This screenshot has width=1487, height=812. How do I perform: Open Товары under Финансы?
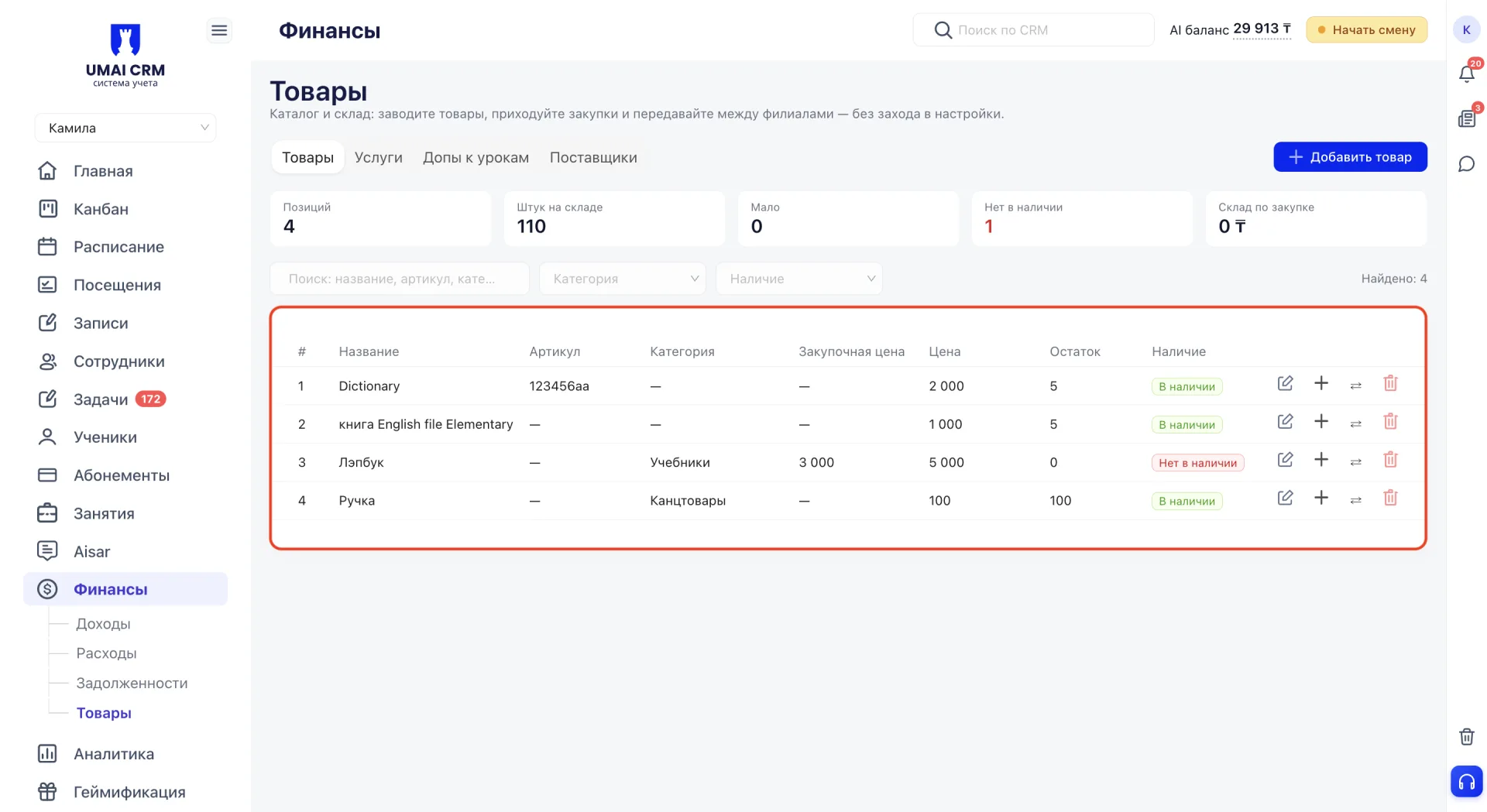click(104, 713)
